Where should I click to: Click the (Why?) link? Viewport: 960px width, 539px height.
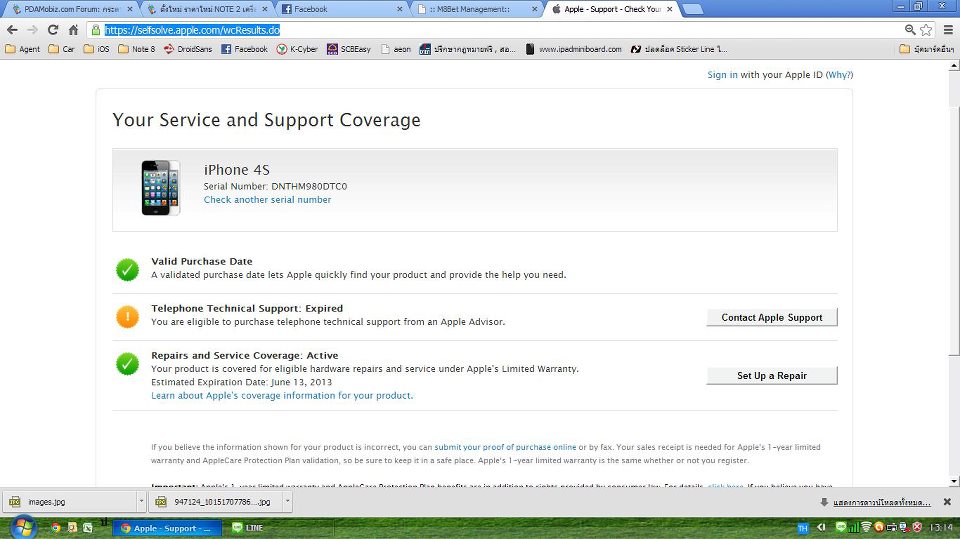click(x=839, y=75)
